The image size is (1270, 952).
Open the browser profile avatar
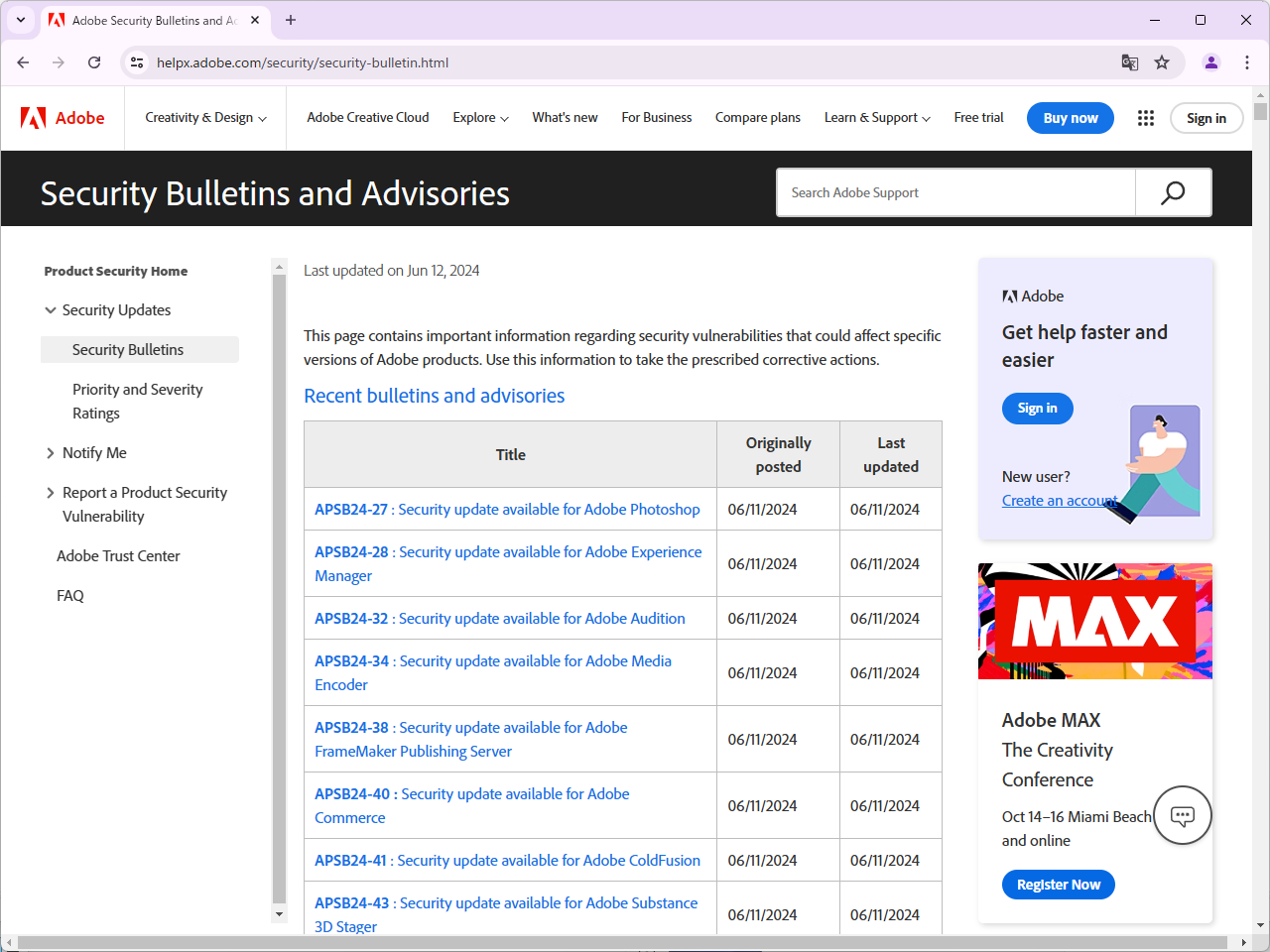click(x=1211, y=62)
